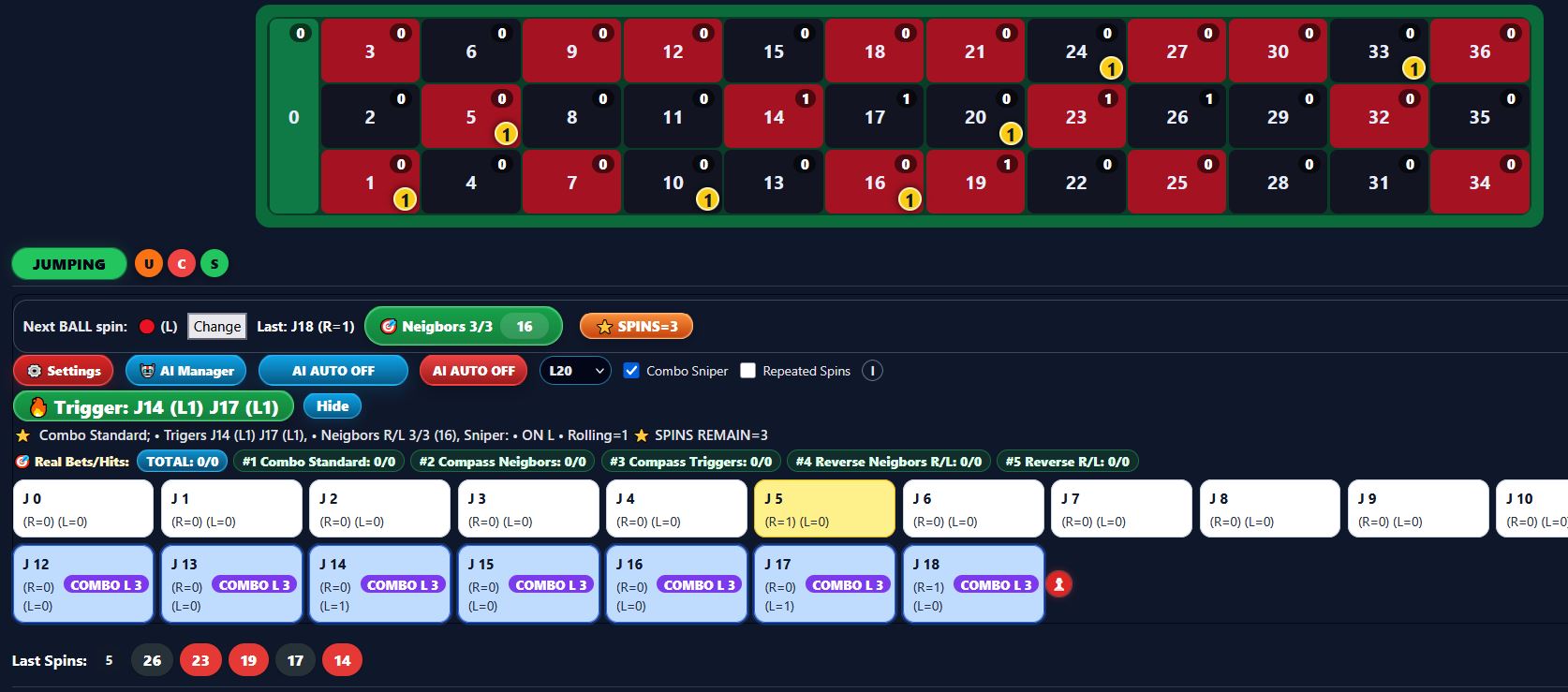Click the info icon after Repeated Spins
1568x692 pixels.
tap(872, 371)
